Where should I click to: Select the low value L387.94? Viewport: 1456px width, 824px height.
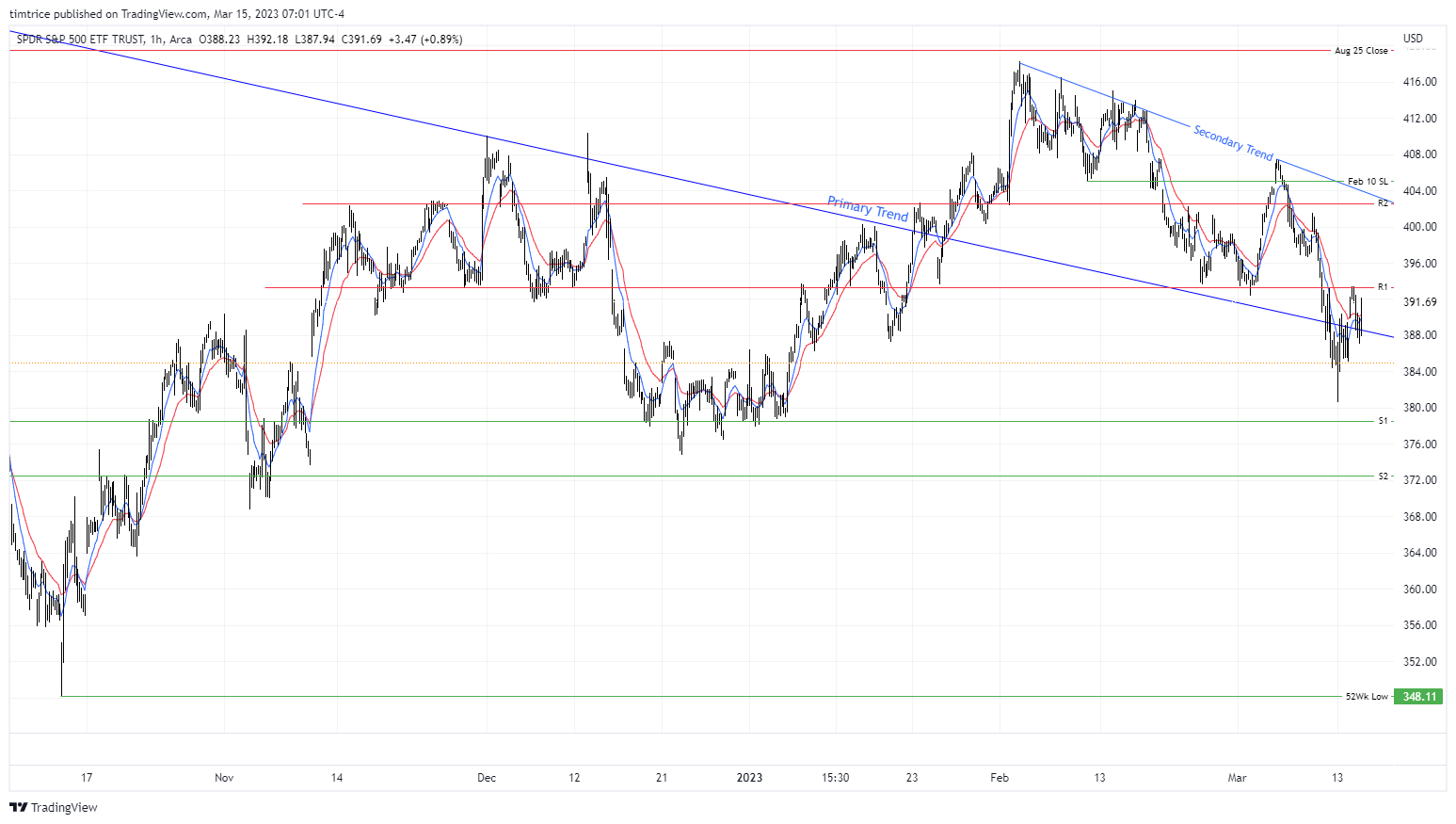(314, 40)
